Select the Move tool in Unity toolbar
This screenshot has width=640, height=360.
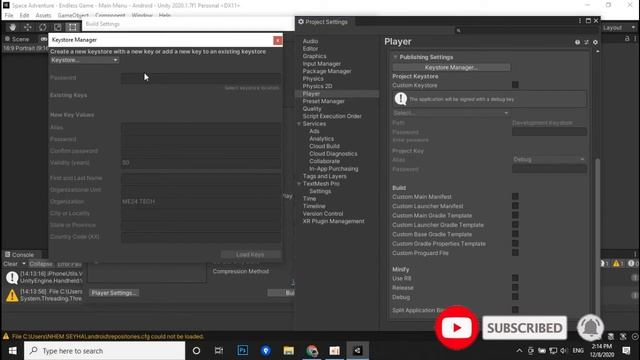point(28,27)
